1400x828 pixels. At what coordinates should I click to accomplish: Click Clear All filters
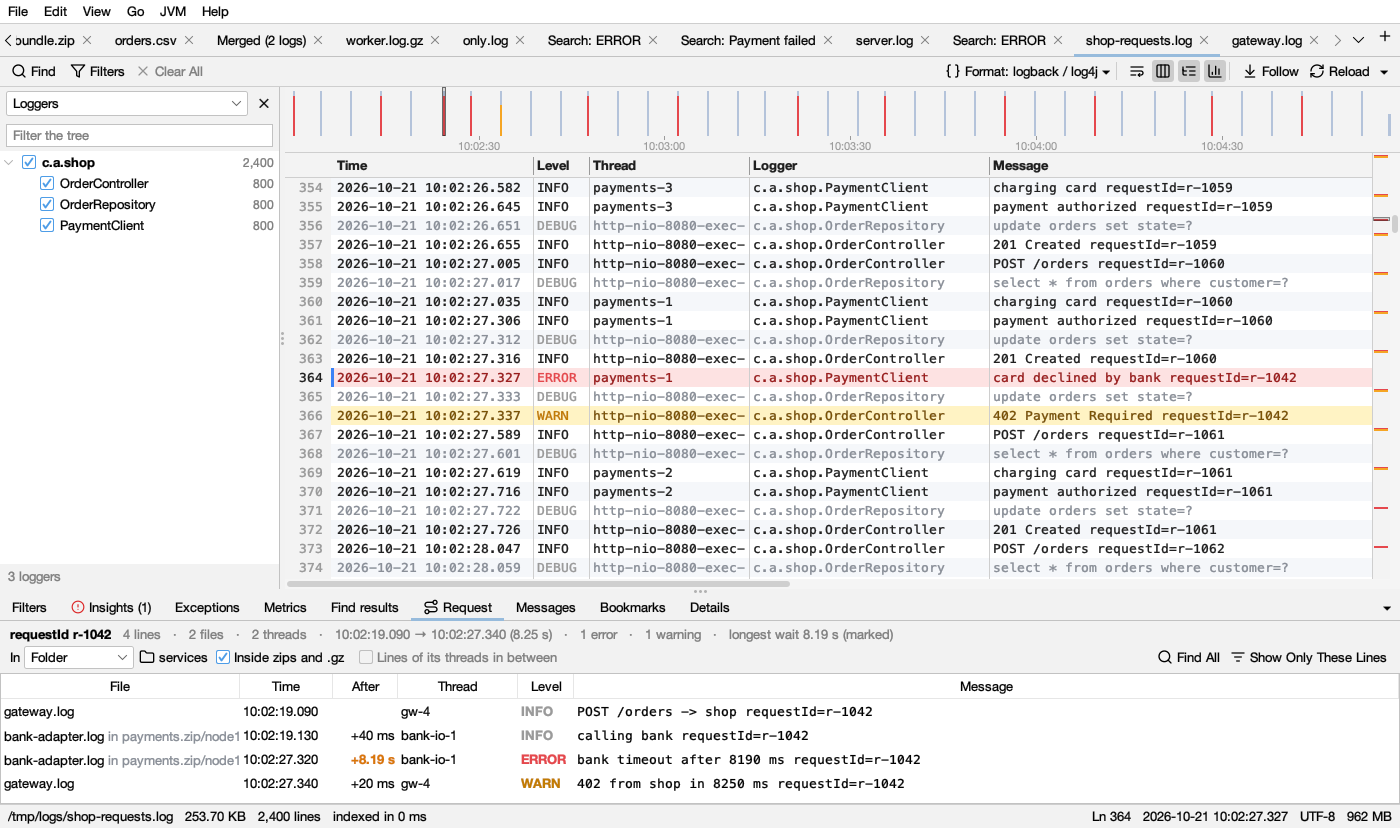(170, 71)
